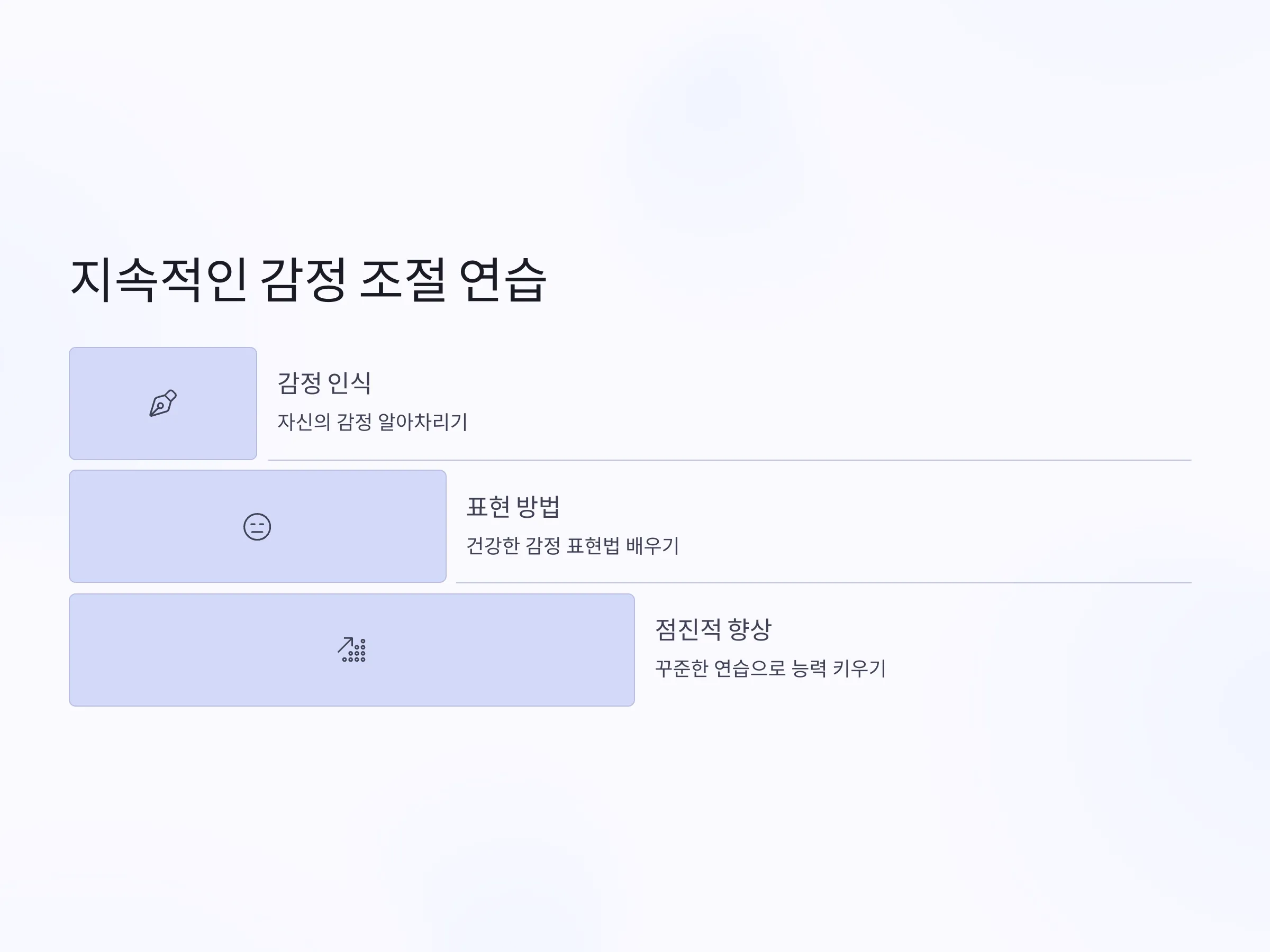Select the text 자신의 감정 알아차리기
The width and height of the screenshot is (1270, 952).
point(372,422)
